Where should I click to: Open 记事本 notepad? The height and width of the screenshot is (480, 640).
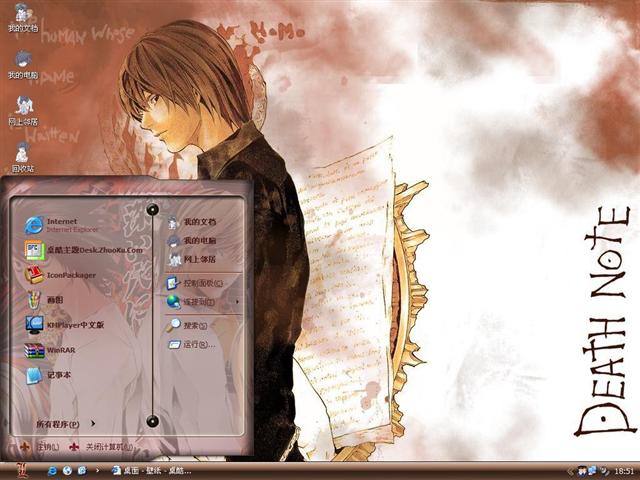pyautogui.click(x=48, y=375)
